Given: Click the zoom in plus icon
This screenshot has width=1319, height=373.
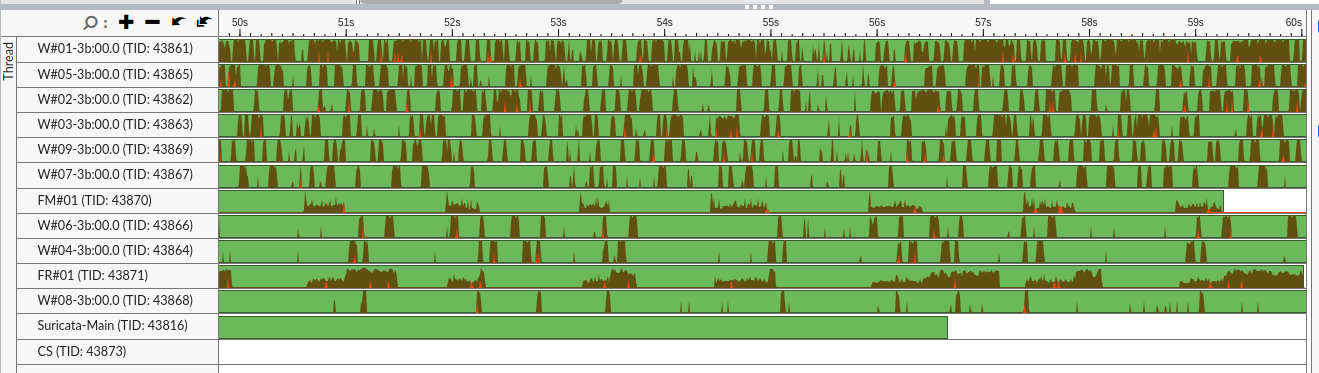Looking at the screenshot, I should (126, 21).
